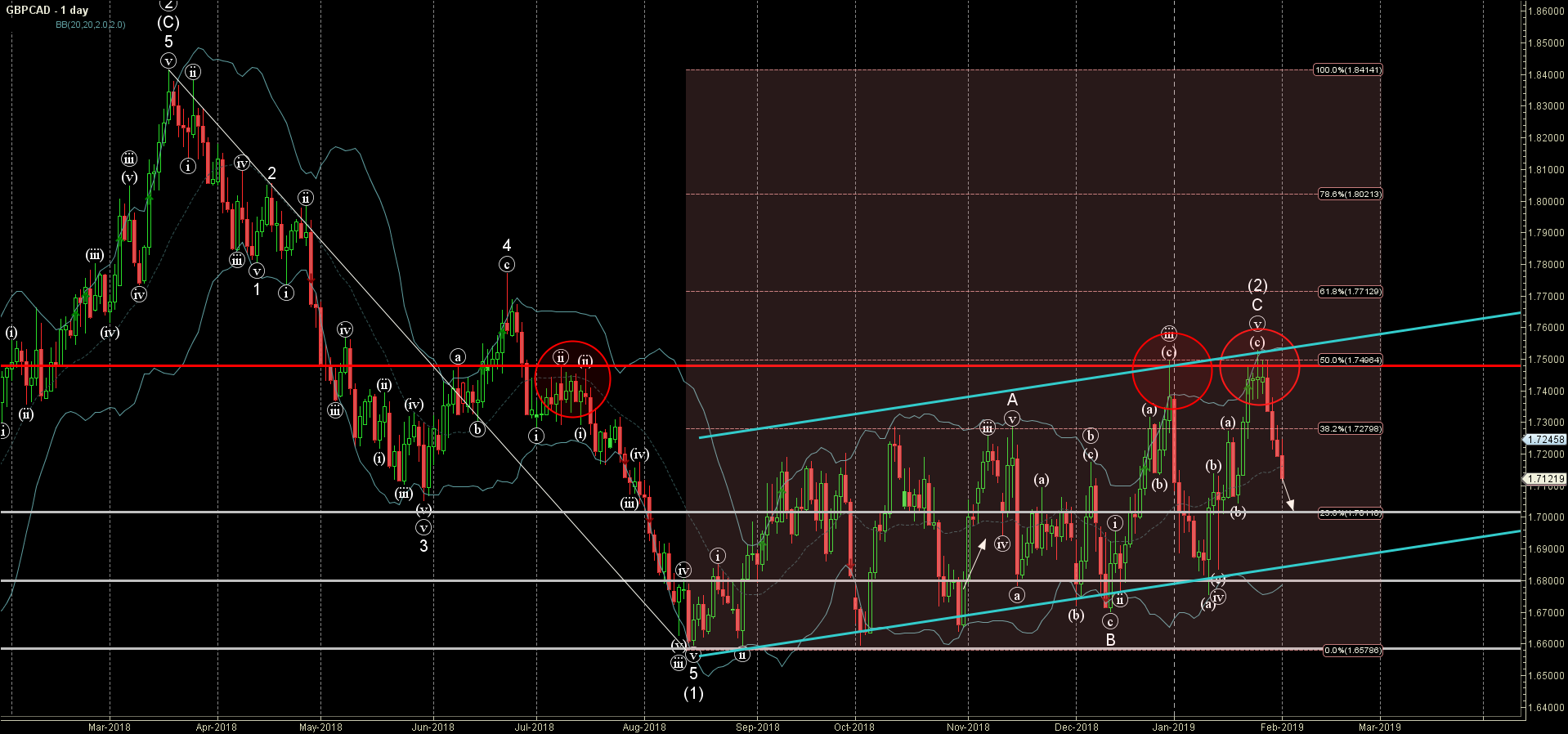Select the 61.8%(1.77129) Fibonacci level label
Screen dimensions: 1568x734
[x=1350, y=292]
